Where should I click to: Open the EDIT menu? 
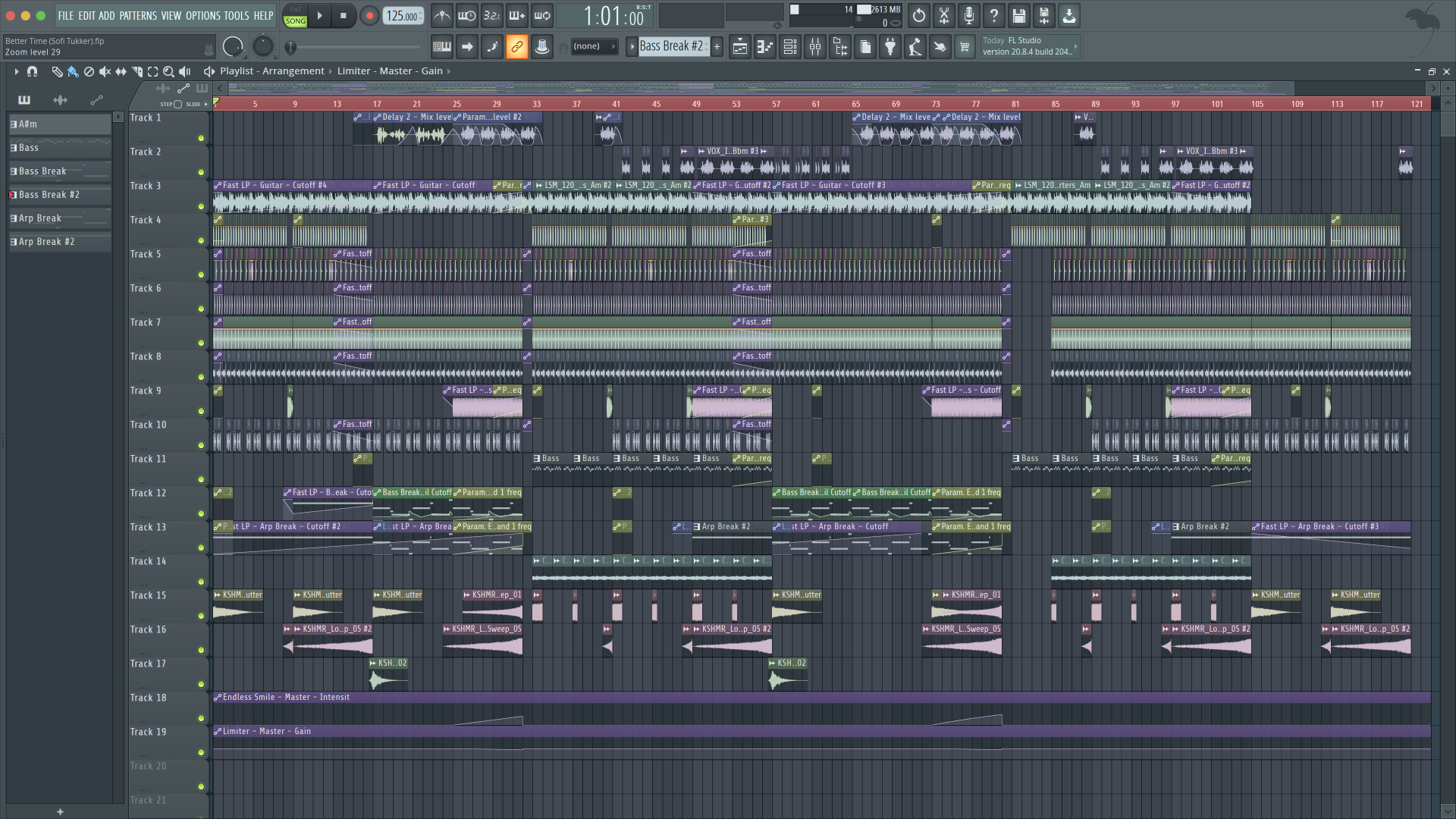pos(86,15)
